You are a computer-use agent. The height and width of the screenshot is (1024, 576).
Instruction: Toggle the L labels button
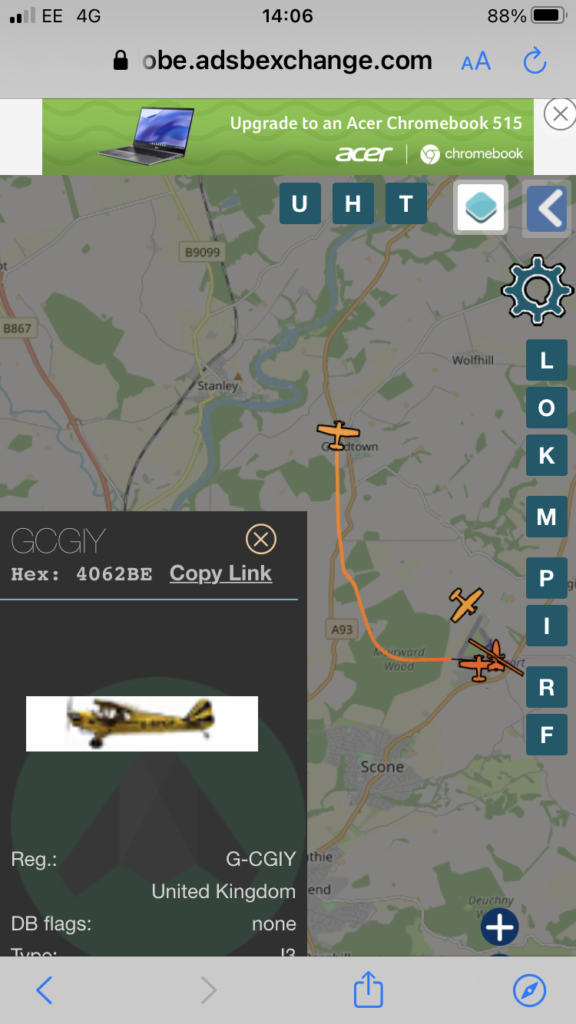(546, 360)
